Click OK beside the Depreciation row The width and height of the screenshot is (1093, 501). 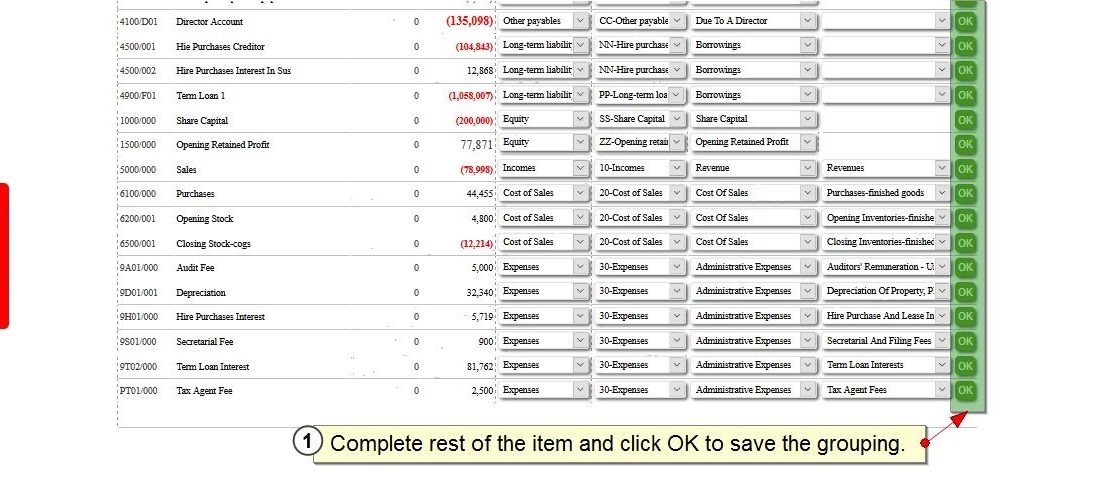(x=965, y=292)
